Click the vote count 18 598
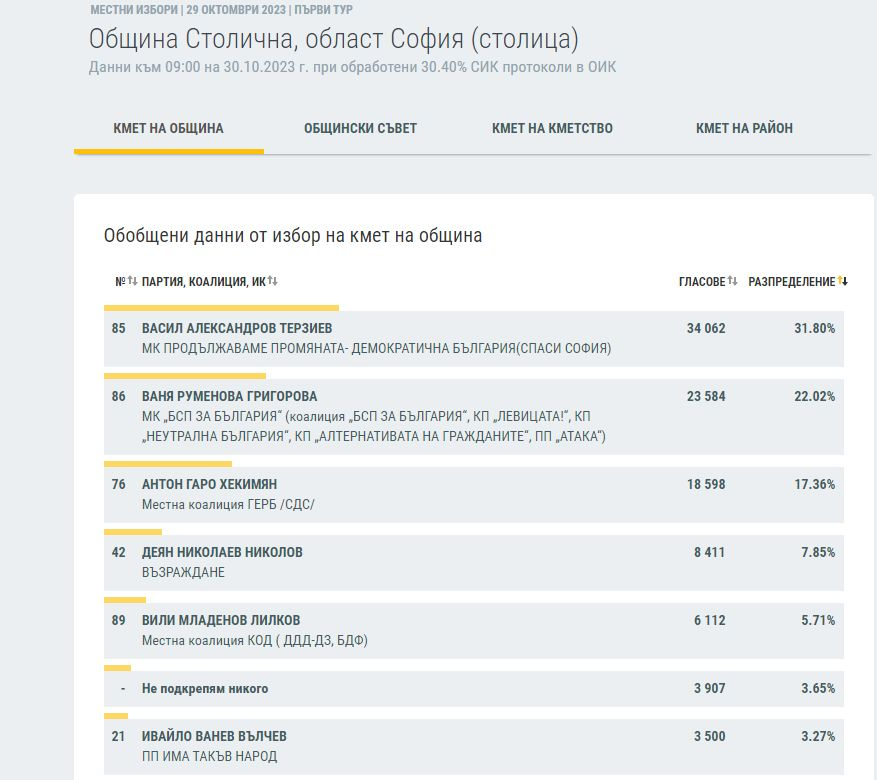The height and width of the screenshot is (780, 877). [x=706, y=484]
